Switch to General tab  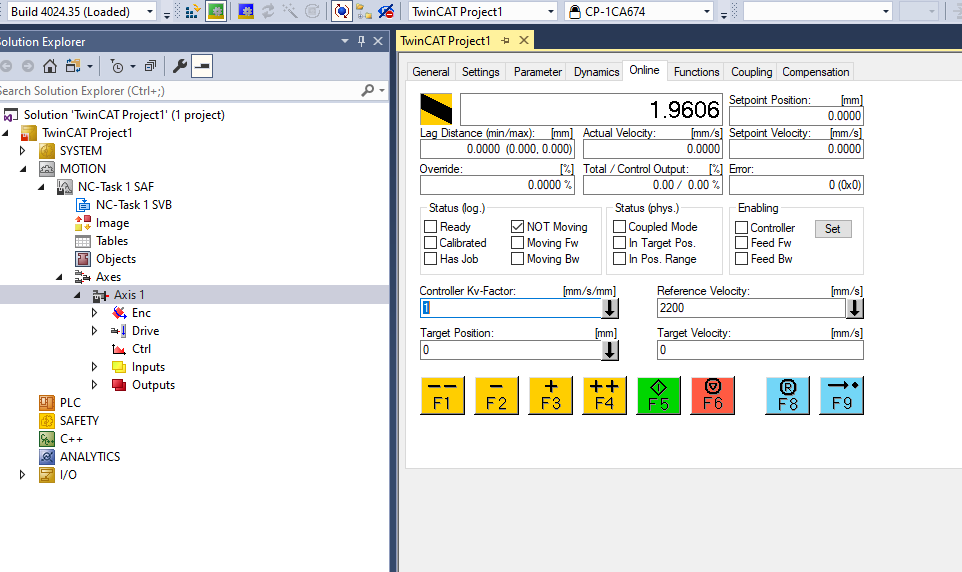431,72
